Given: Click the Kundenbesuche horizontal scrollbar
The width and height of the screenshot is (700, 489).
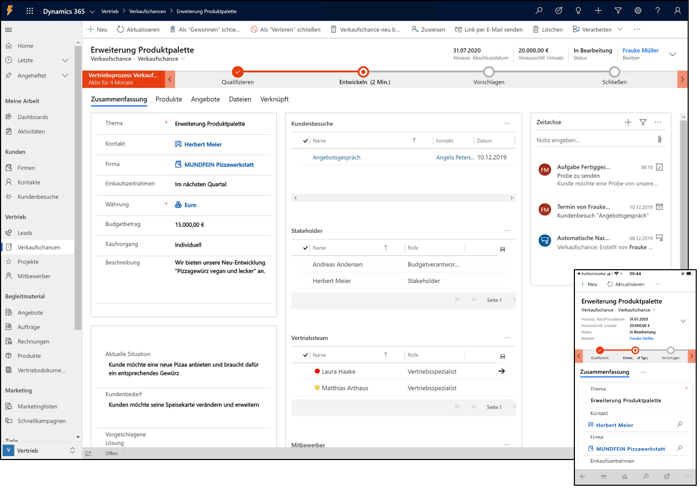Looking at the screenshot, I should (x=403, y=197).
